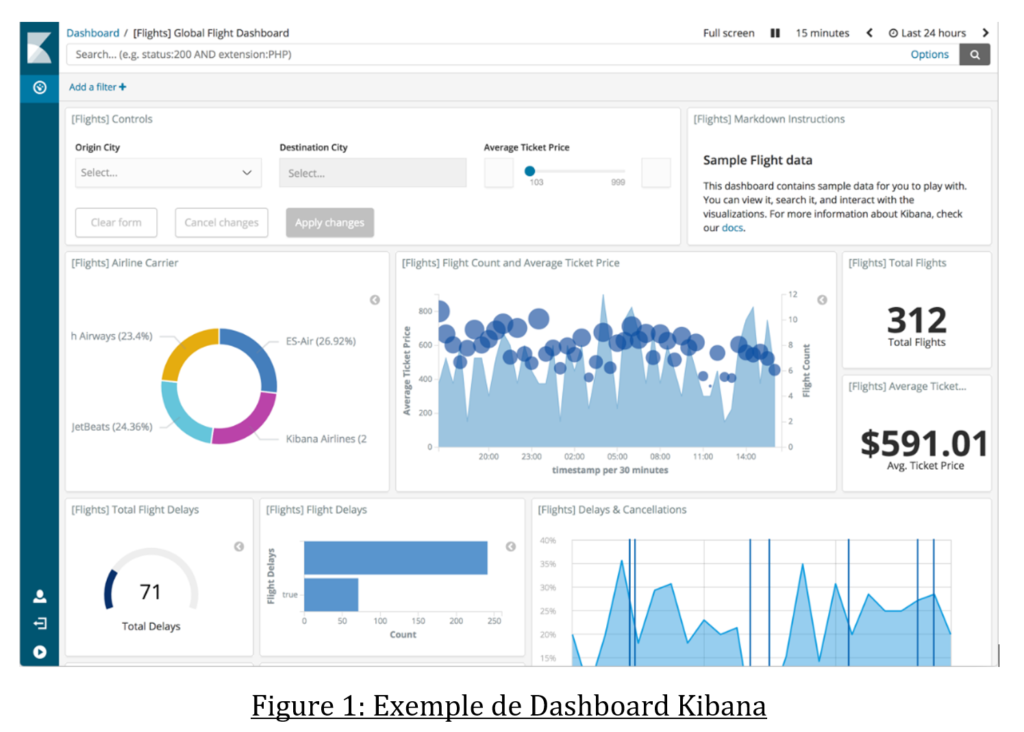Viewport: 1024px width, 732px height.
Task: Pause the auto-refresh
Action: click(x=775, y=33)
